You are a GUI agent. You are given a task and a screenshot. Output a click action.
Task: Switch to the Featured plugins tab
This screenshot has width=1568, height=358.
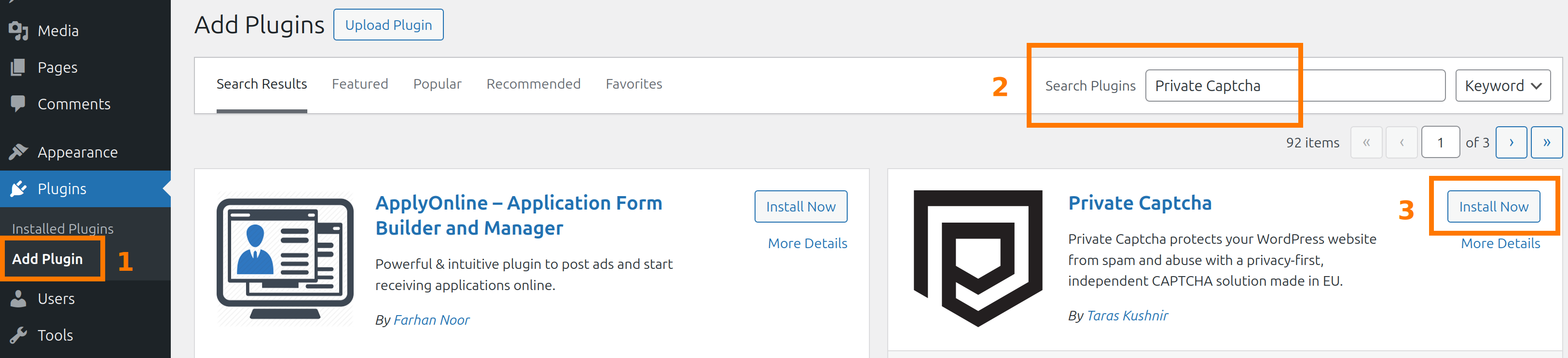(x=360, y=84)
